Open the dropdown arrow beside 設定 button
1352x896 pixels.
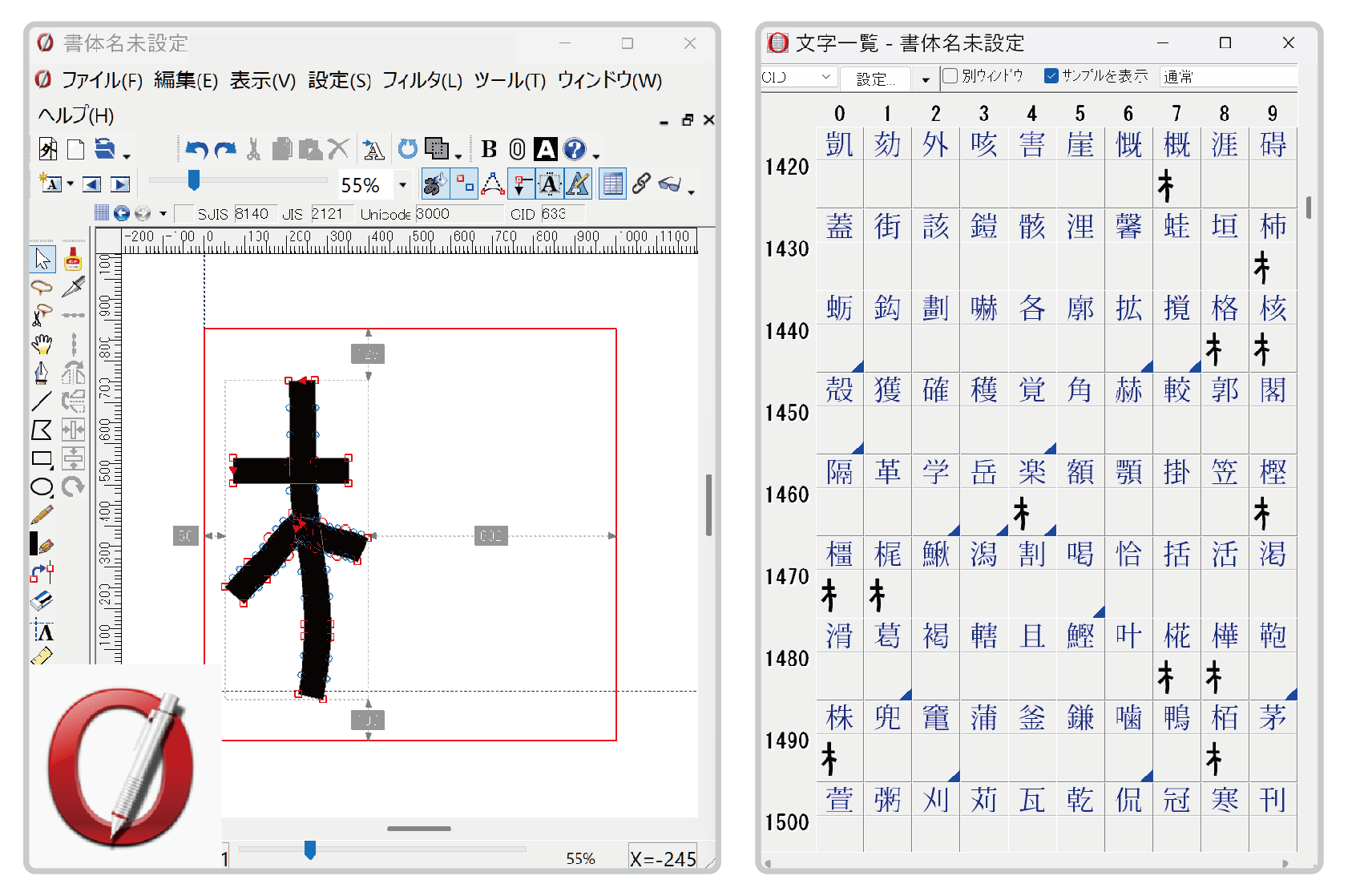pos(926,79)
